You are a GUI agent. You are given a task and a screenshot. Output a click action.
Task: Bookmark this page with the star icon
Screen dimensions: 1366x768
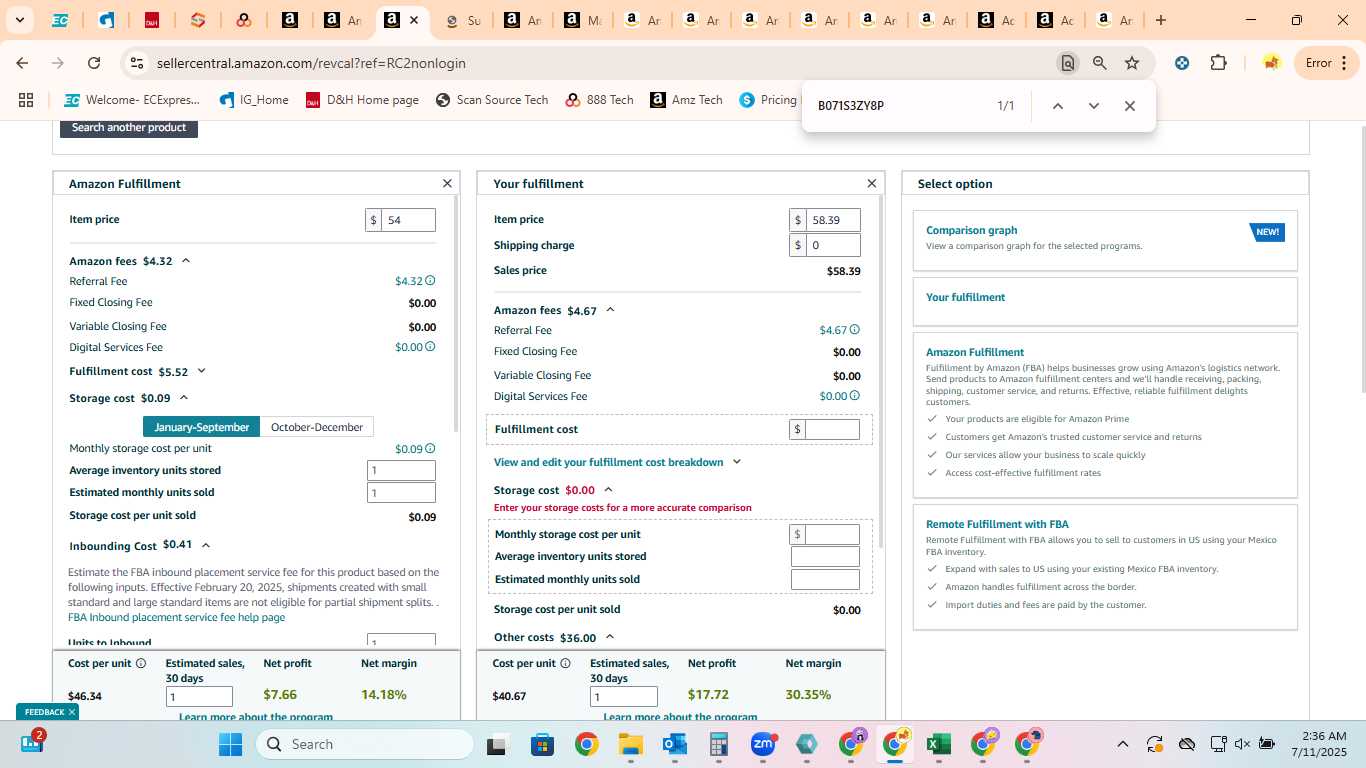tap(1132, 63)
